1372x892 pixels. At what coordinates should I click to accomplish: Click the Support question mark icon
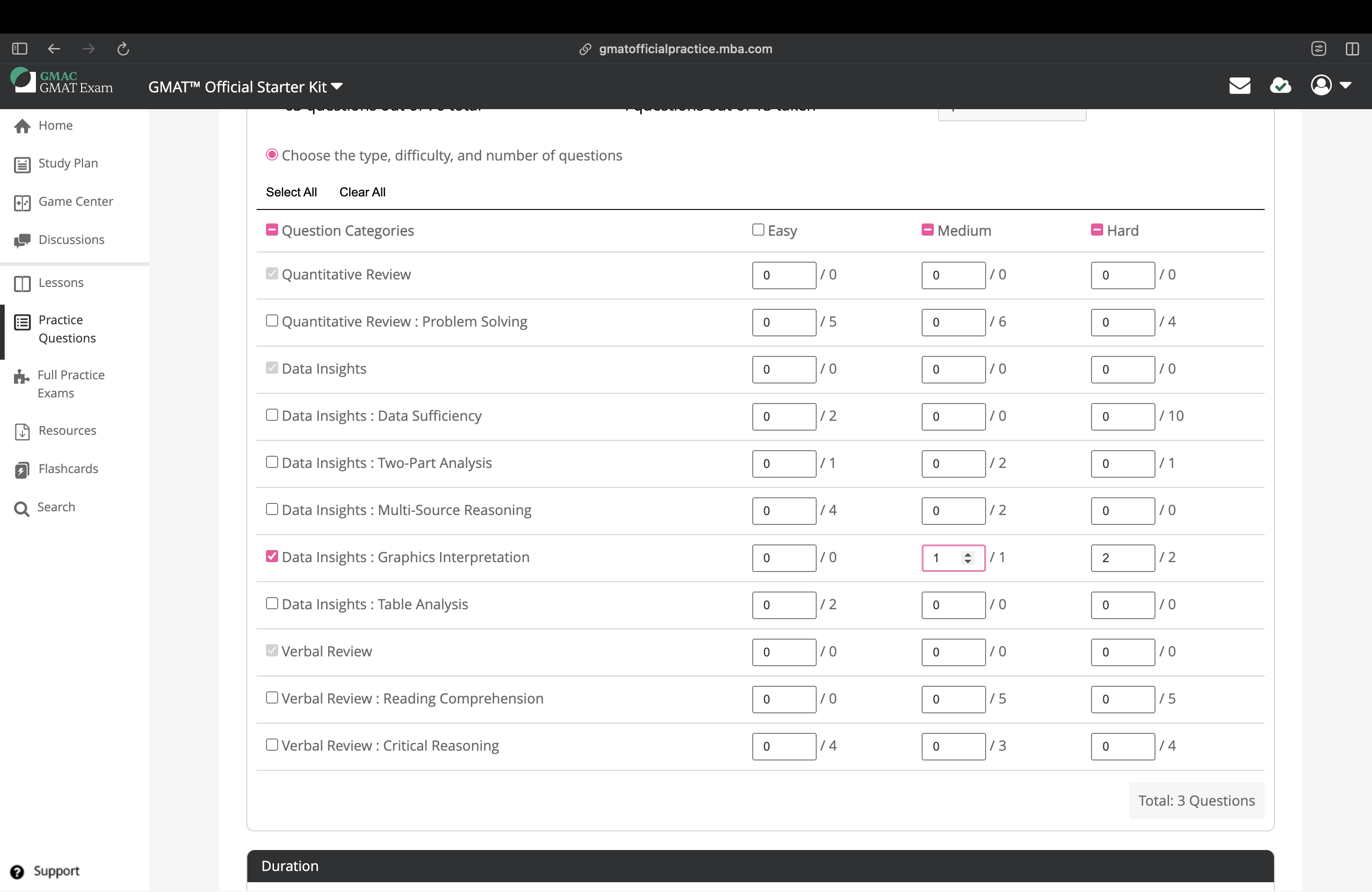pos(17,871)
